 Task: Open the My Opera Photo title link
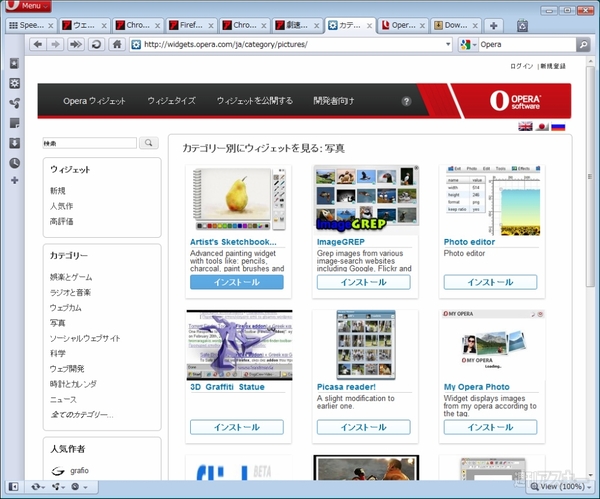476,387
